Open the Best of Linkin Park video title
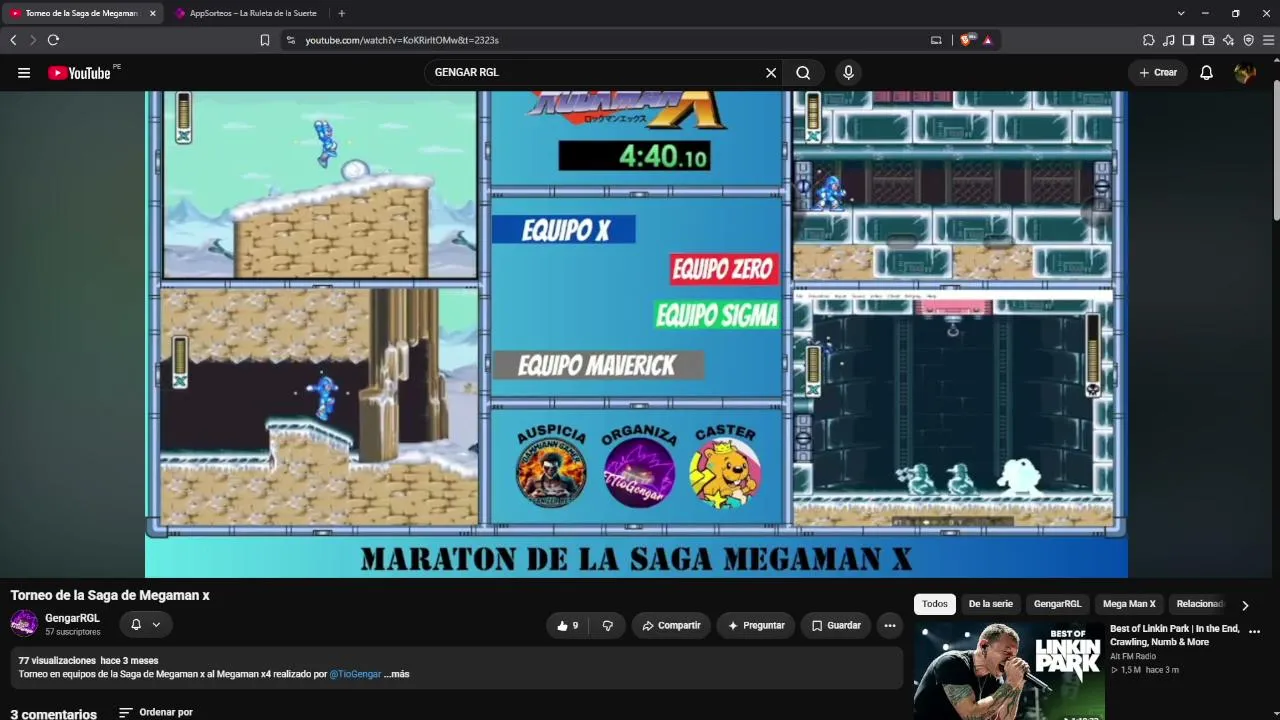 pyautogui.click(x=1175, y=635)
